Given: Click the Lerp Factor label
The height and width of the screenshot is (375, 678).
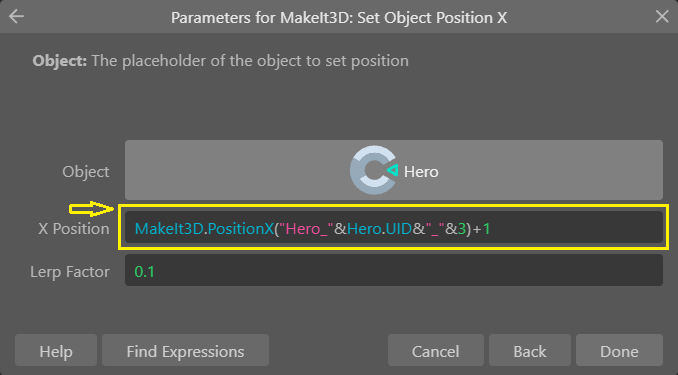Looking at the screenshot, I should tap(70, 272).
